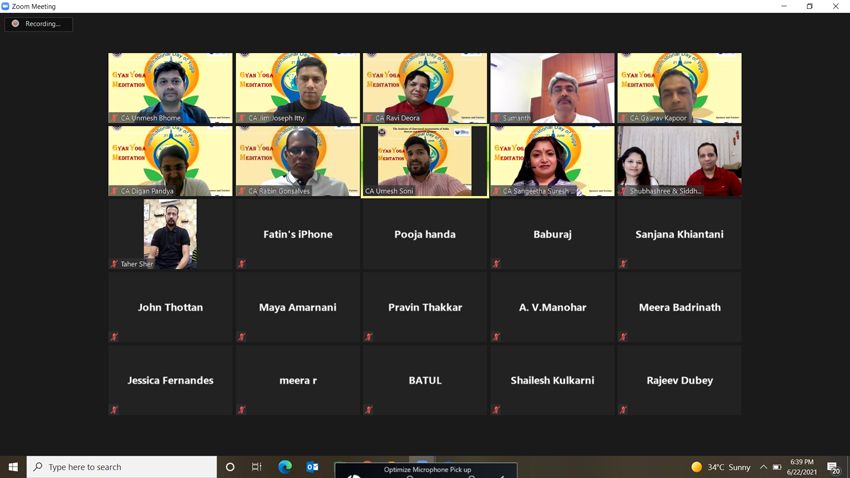Screen dimensions: 850x478
Task: Open the Windows Start menu
Action: [13, 467]
